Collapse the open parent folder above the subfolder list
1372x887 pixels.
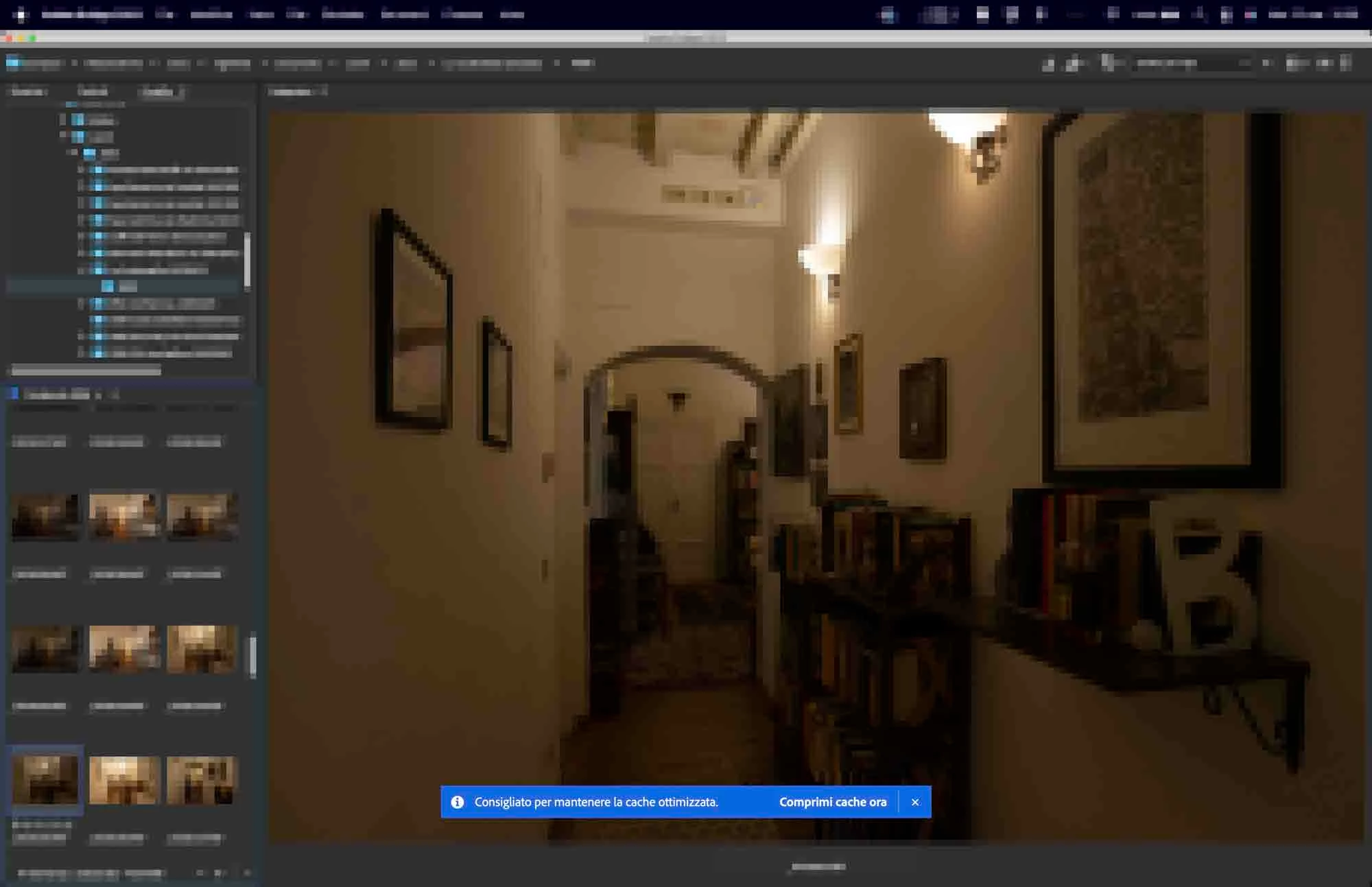(73, 152)
